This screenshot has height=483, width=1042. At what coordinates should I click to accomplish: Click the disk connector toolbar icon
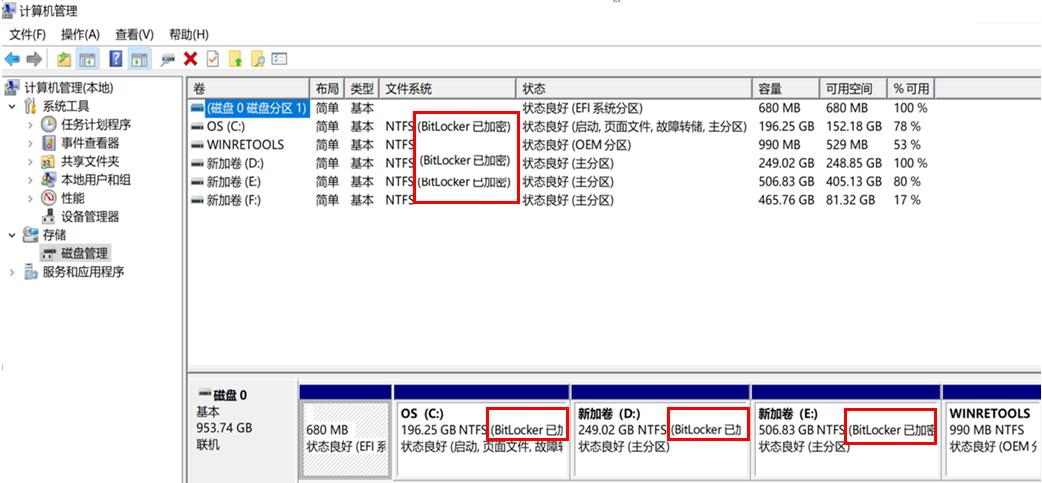[x=167, y=59]
